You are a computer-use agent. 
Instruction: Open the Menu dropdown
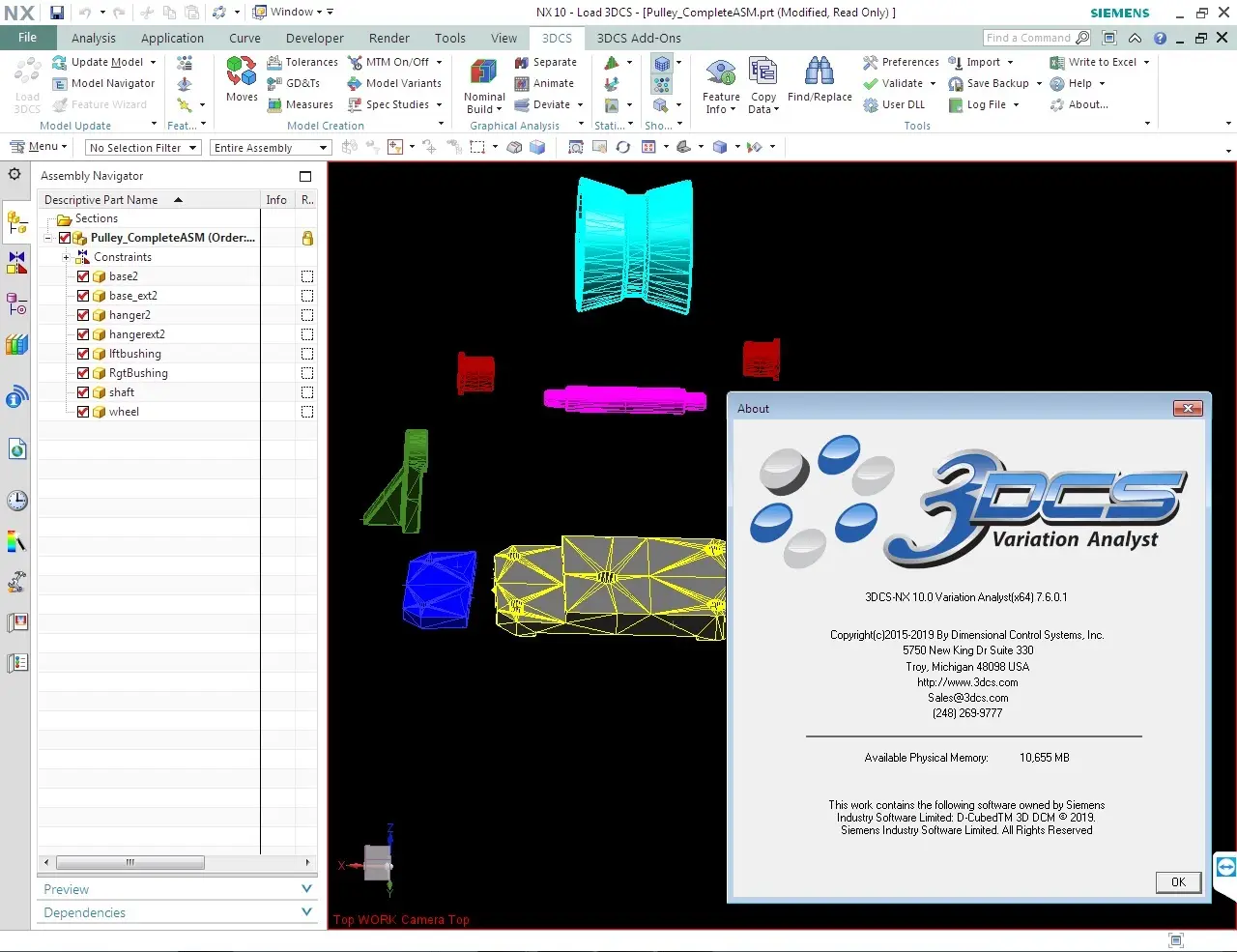coord(39,147)
